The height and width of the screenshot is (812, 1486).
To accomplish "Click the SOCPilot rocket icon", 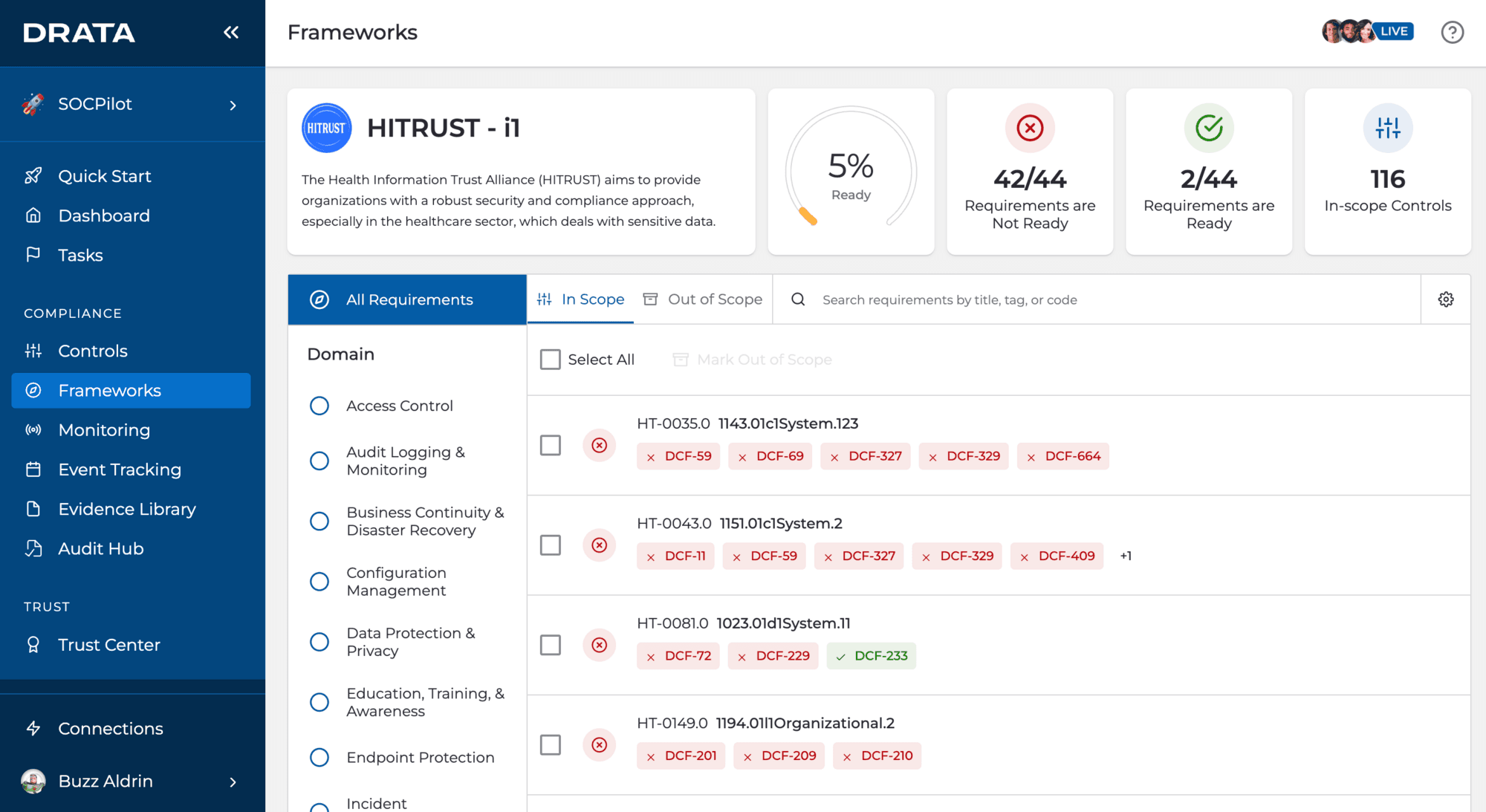I will coord(33,104).
